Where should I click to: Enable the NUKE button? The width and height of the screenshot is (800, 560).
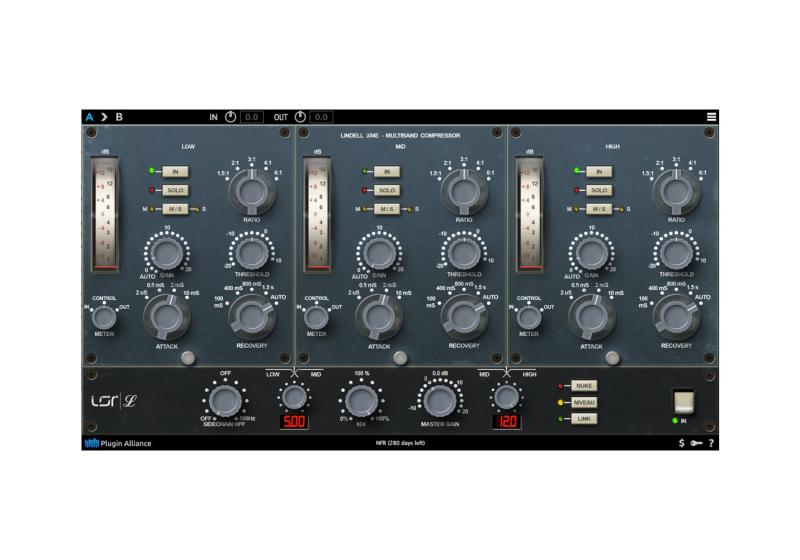coord(584,386)
